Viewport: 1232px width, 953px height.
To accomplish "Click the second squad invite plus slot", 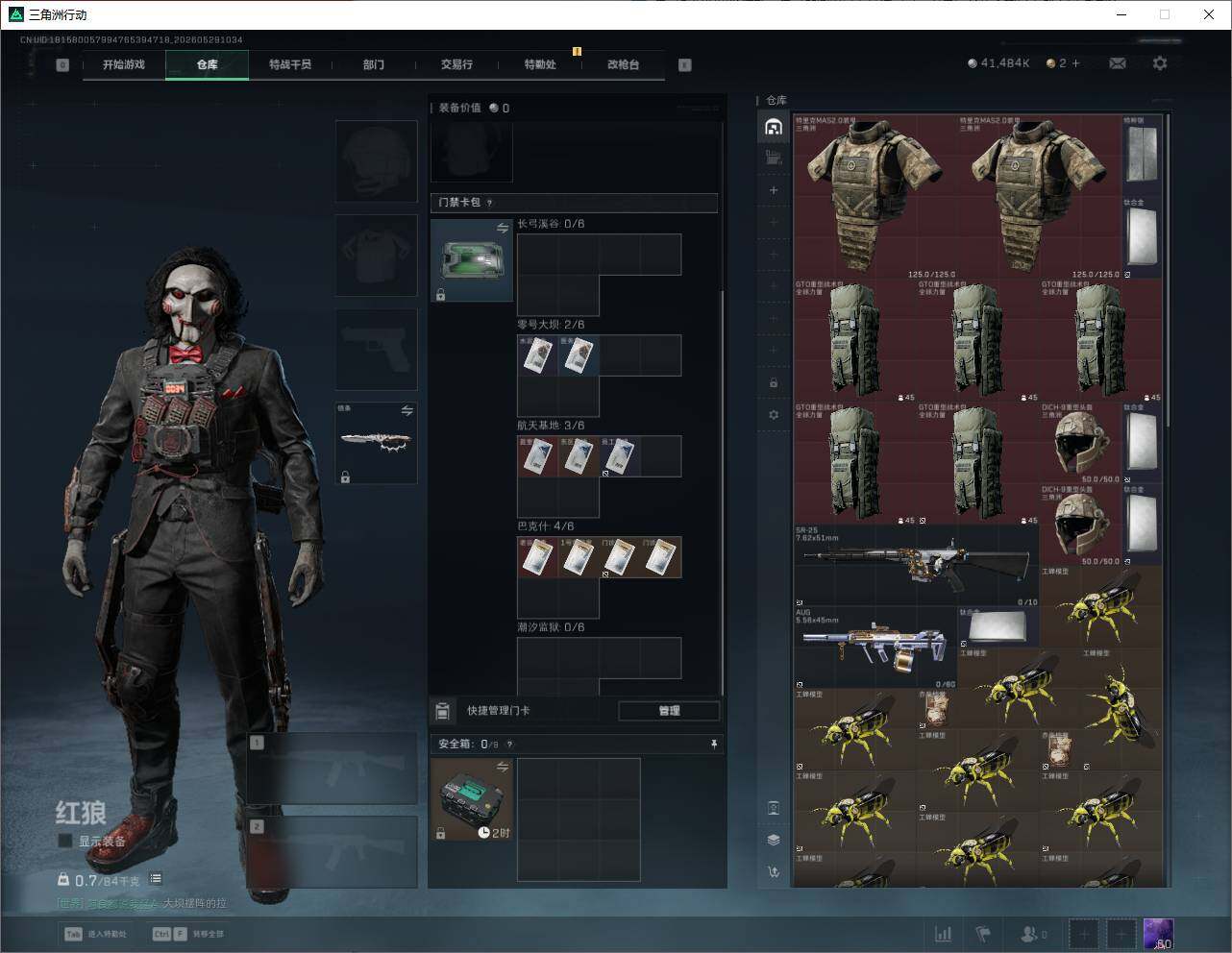I will [1121, 934].
